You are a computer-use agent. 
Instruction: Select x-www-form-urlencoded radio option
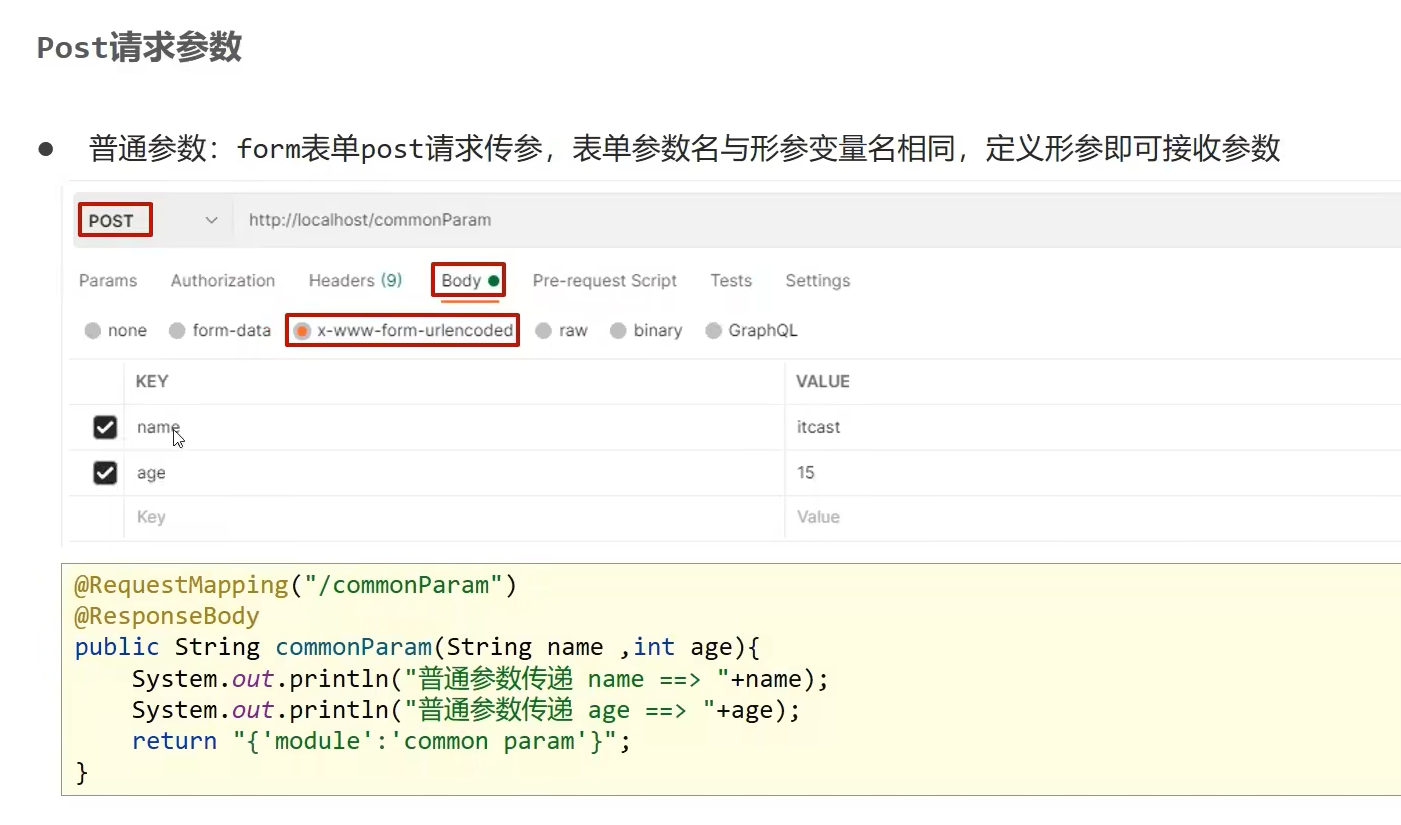coord(302,331)
